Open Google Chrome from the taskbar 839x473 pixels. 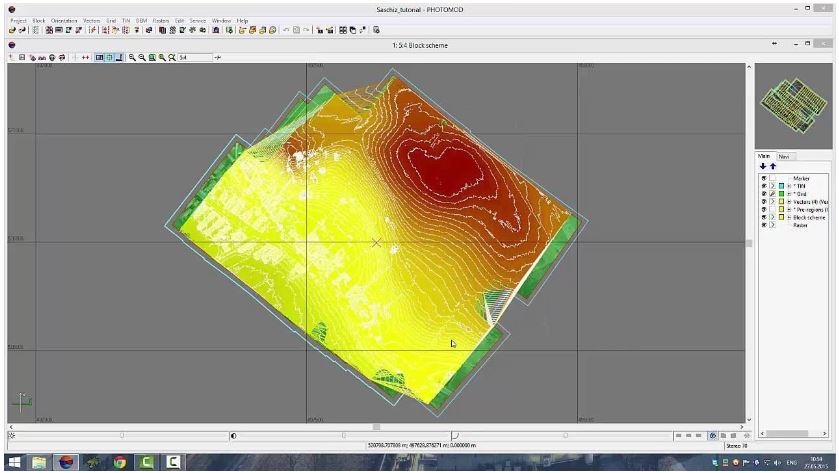click(x=119, y=463)
